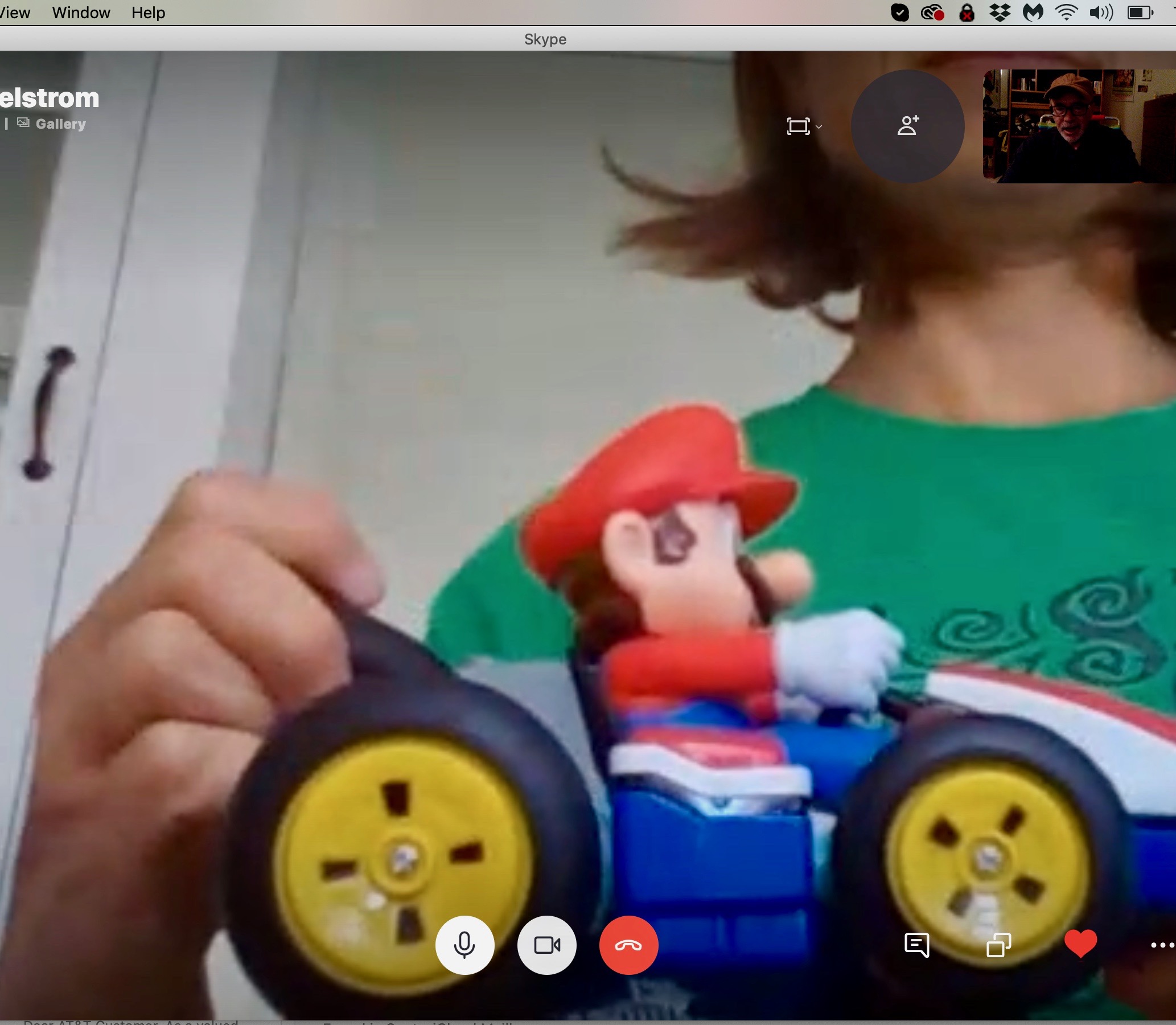Screen dimensions: 1176x1025
Task: End the call with red hang-up button
Action: point(628,945)
